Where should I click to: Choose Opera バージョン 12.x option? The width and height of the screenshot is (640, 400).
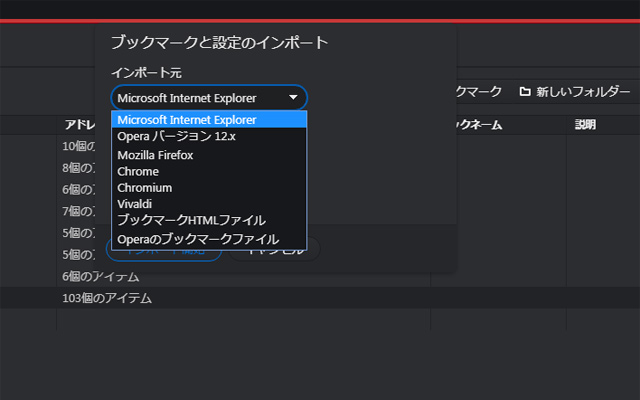point(209,136)
